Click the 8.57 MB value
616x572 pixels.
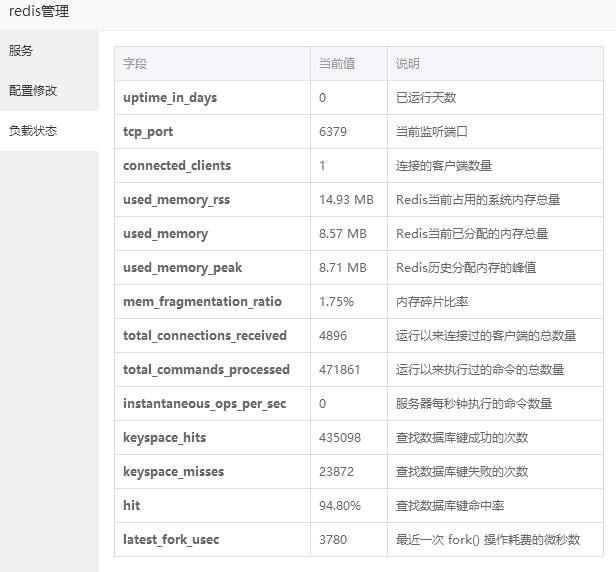click(x=343, y=234)
